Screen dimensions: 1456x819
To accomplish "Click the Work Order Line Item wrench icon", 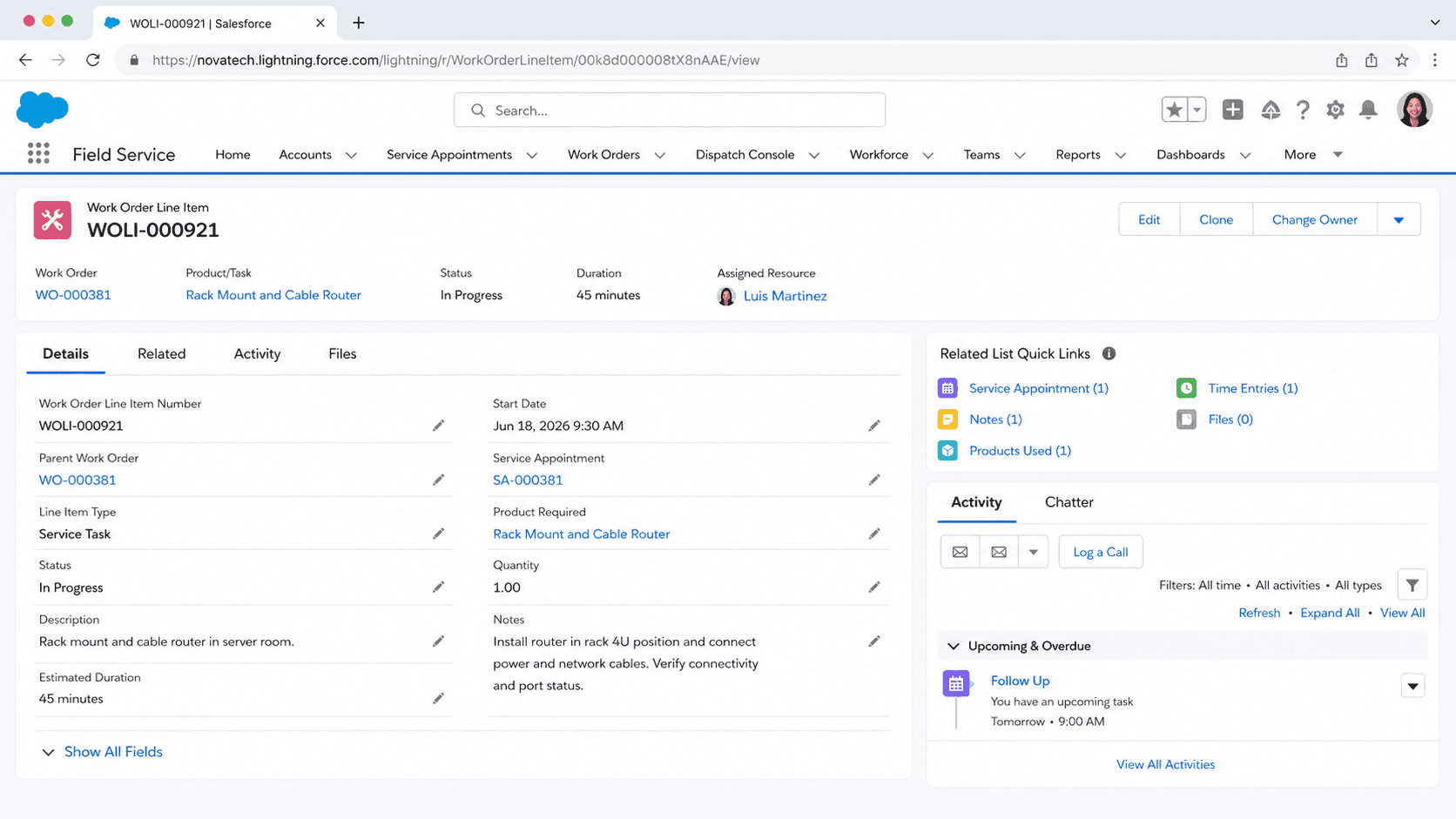I will click(x=52, y=219).
